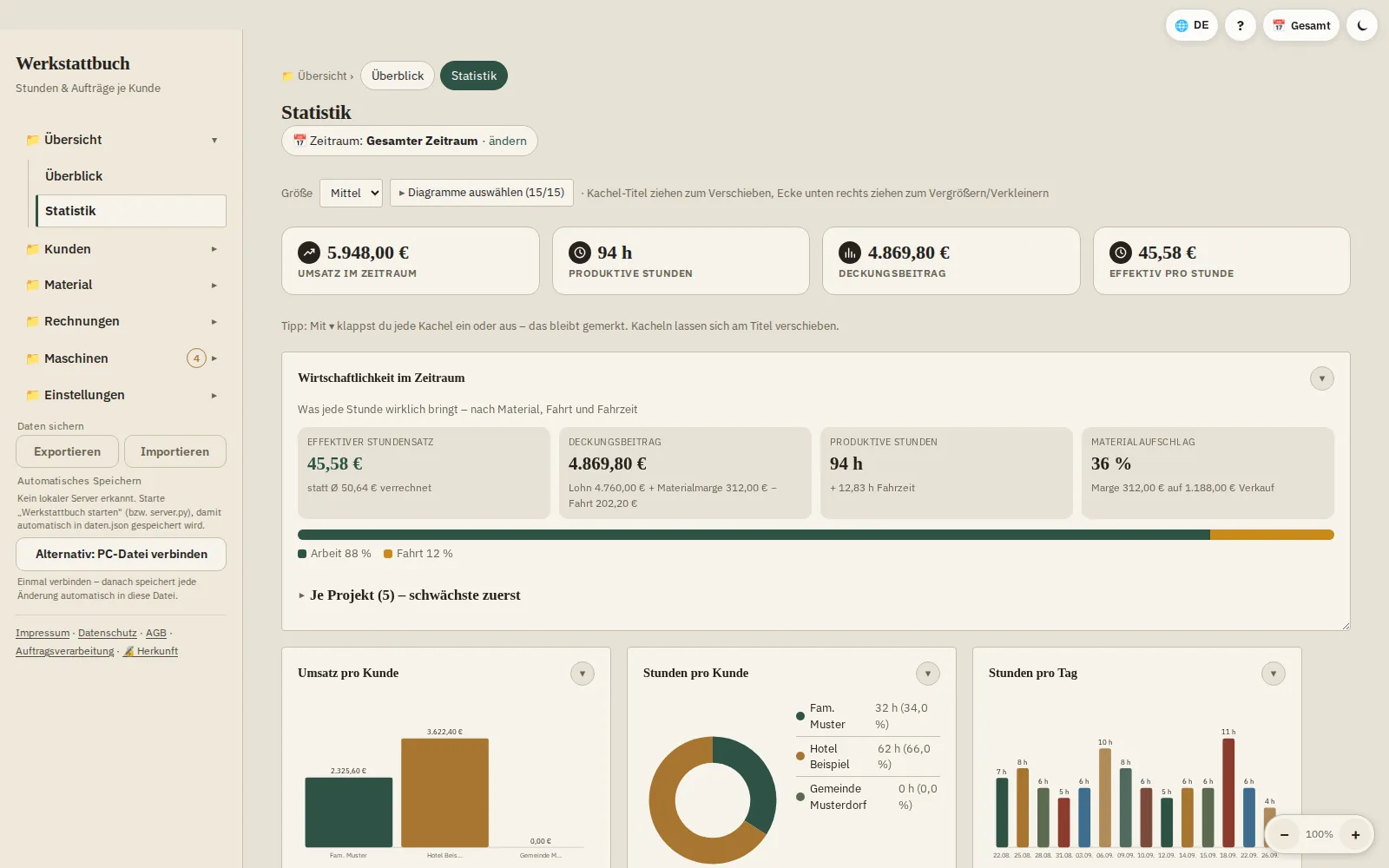1389x868 pixels.
Task: Click the globe DE language button
Action: coord(1191,25)
